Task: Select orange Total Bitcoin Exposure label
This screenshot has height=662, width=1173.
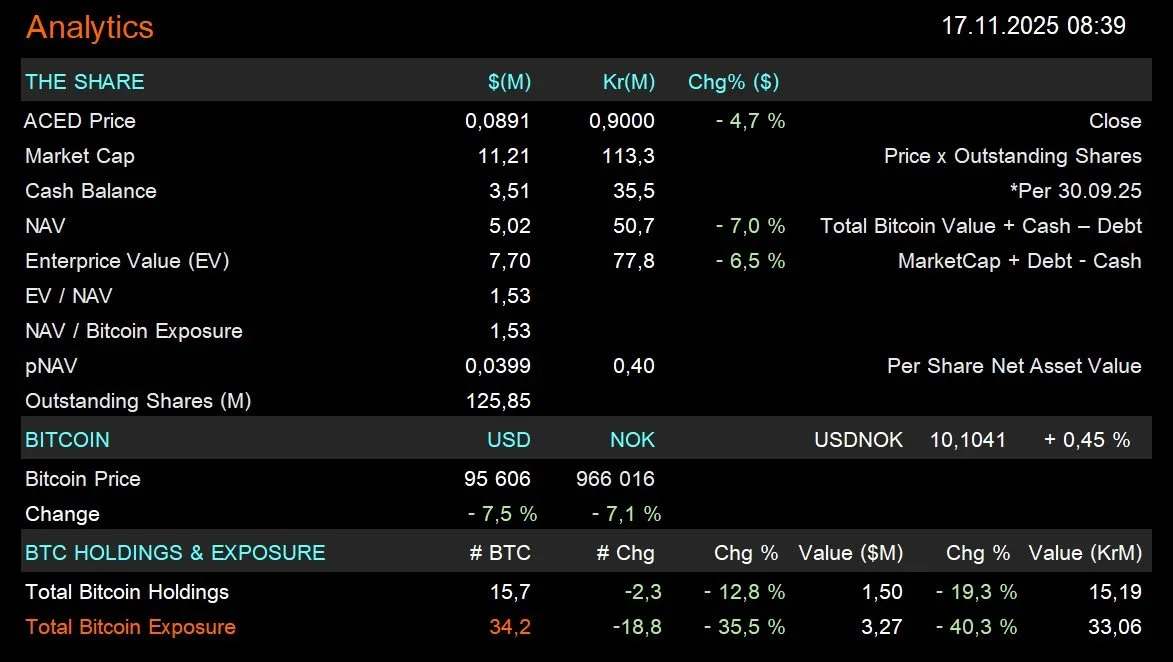Action: 131,627
